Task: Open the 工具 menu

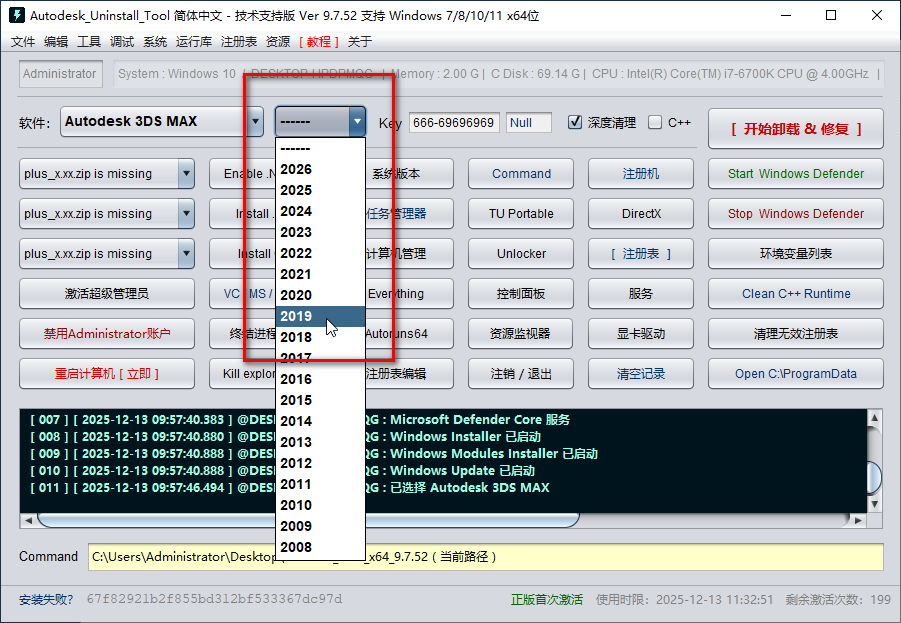Action: tap(89, 41)
